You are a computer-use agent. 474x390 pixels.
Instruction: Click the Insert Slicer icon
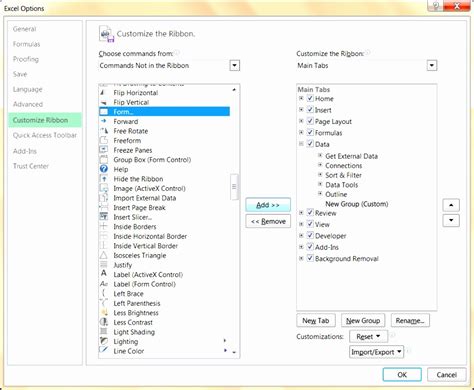coord(104,217)
